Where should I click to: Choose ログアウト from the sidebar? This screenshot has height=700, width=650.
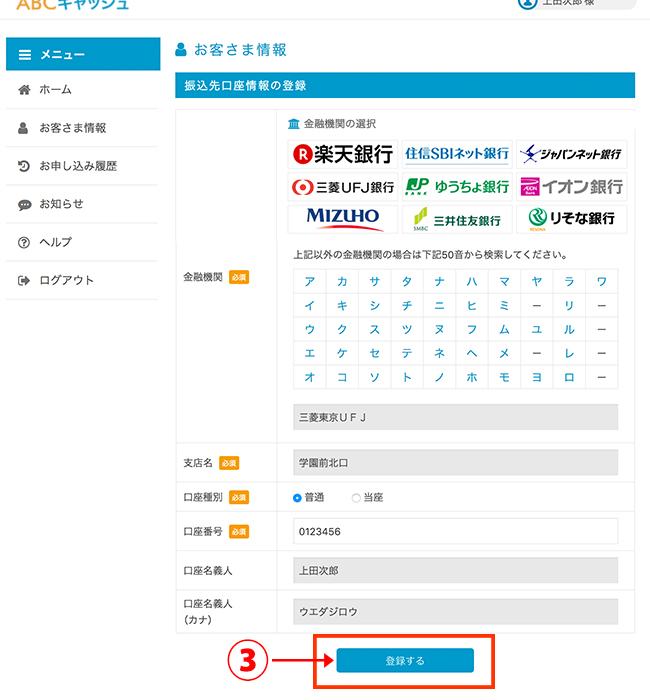(82, 281)
